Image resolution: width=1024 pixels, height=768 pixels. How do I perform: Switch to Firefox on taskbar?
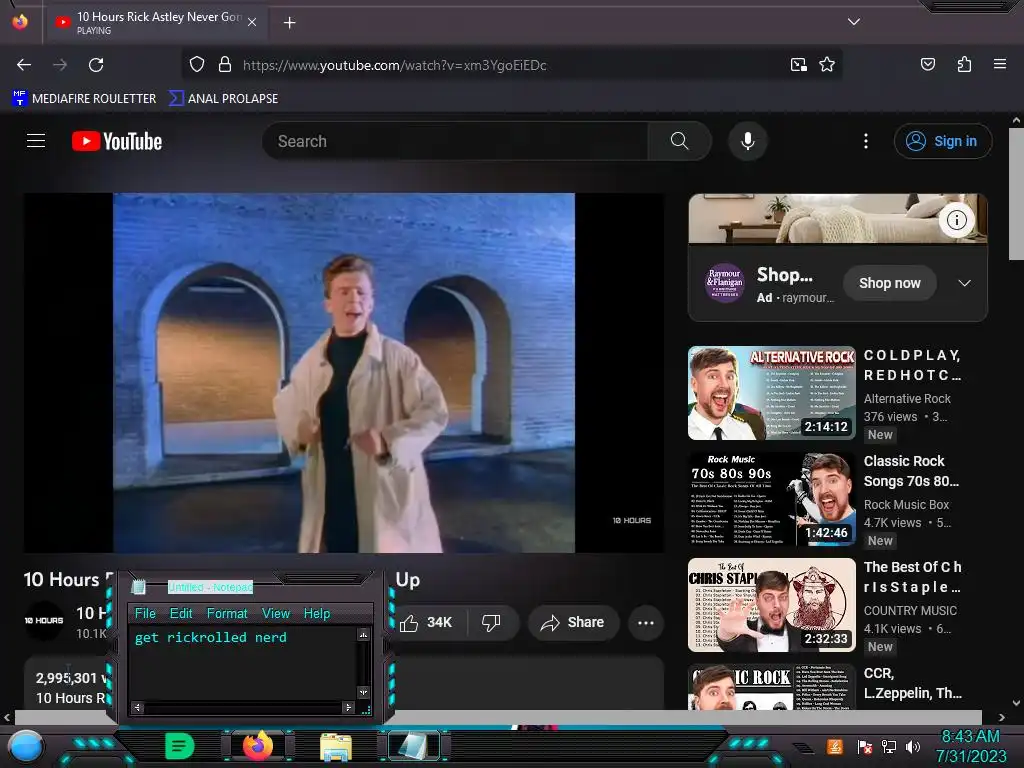[x=258, y=746]
